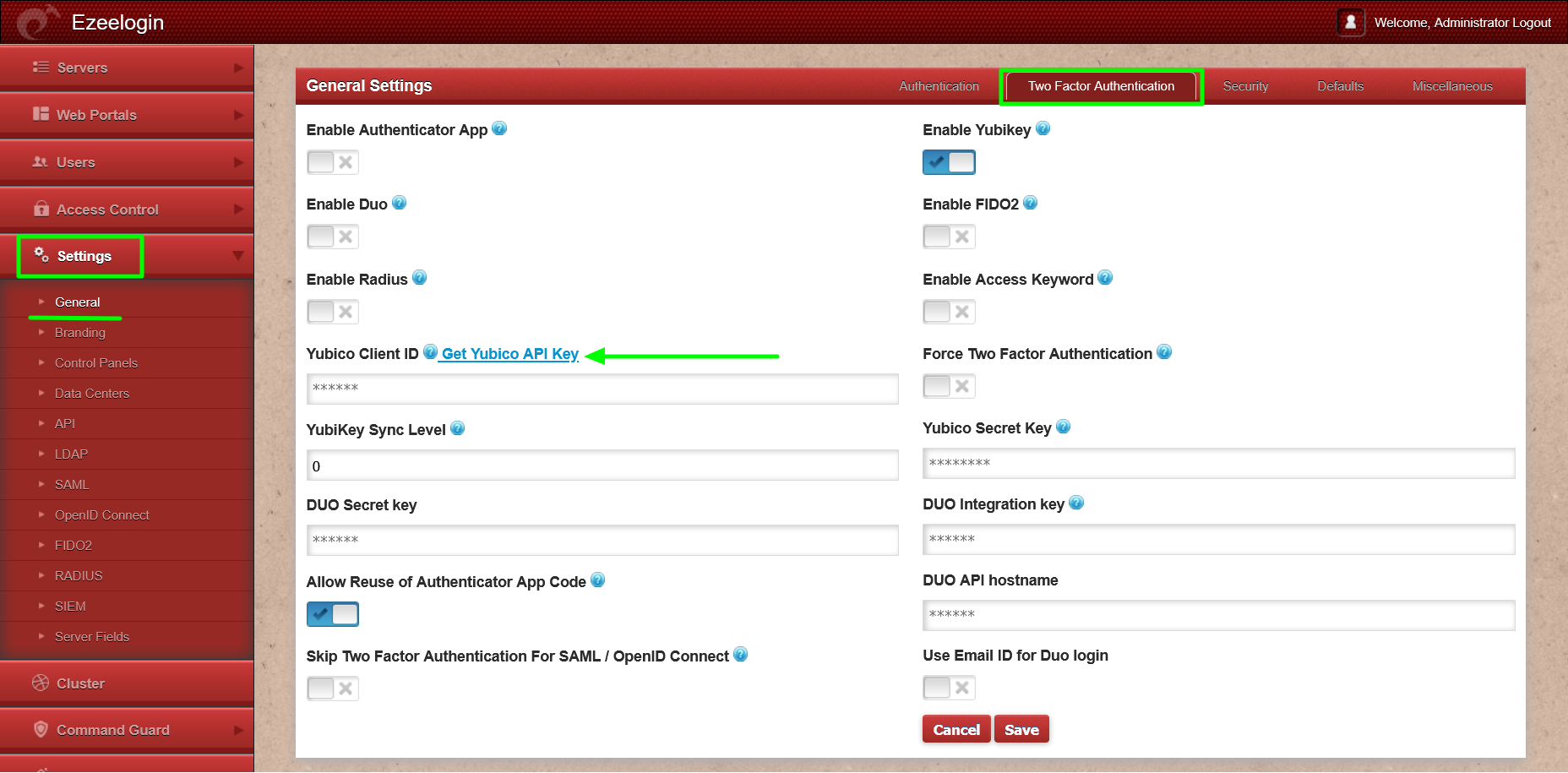Collapse the Settings sidebar section

[127, 256]
